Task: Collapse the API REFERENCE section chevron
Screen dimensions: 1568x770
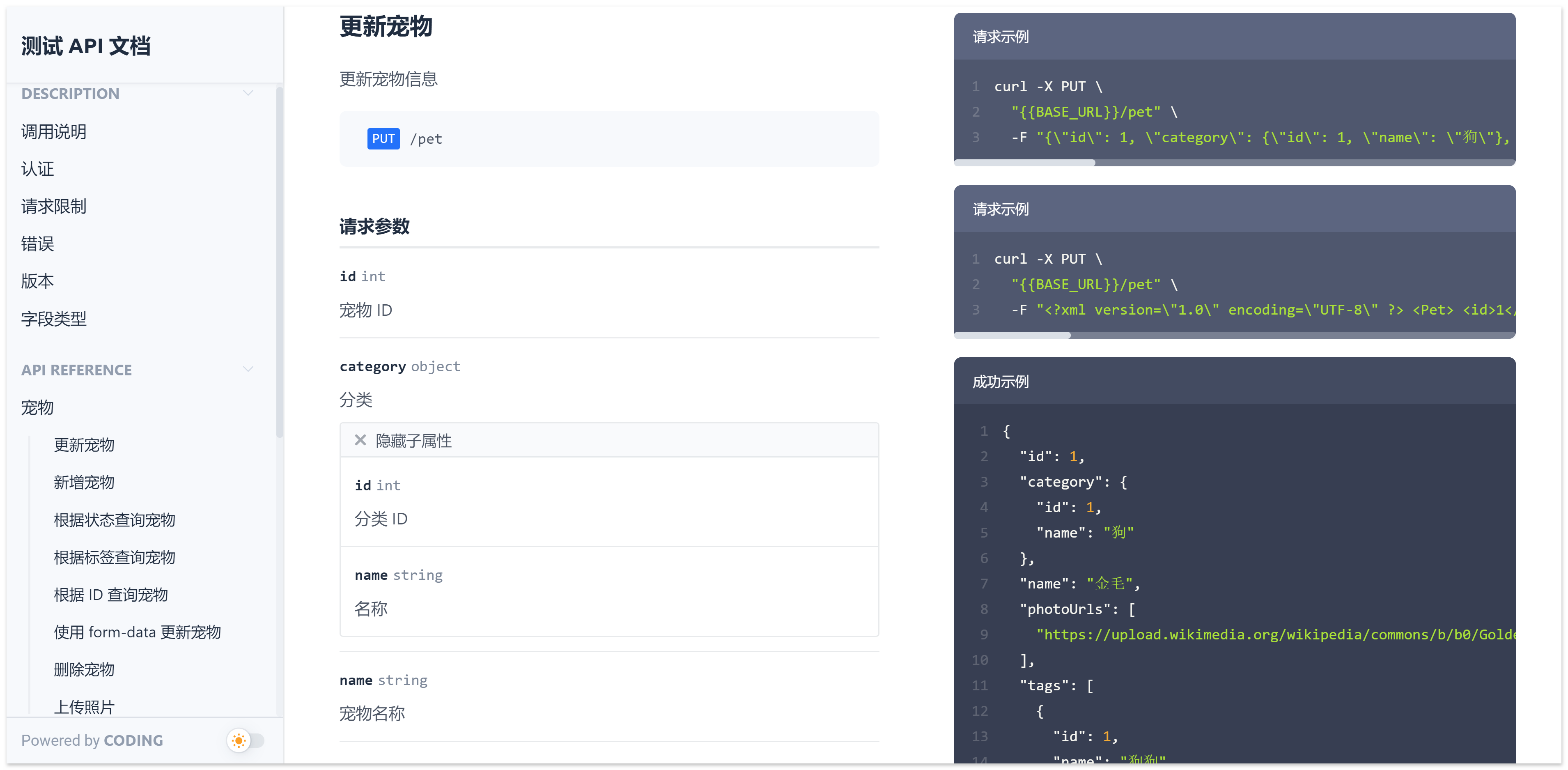Action: (248, 370)
